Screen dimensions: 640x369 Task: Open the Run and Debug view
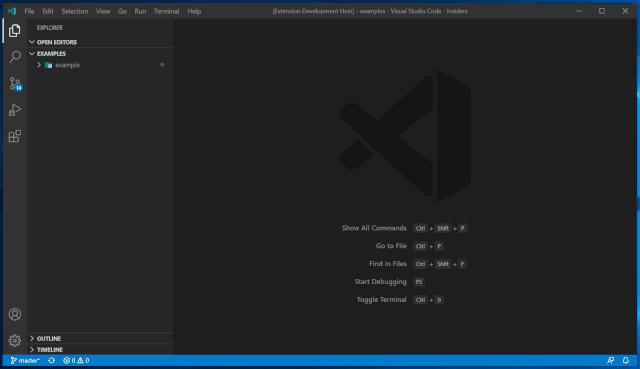click(15, 110)
